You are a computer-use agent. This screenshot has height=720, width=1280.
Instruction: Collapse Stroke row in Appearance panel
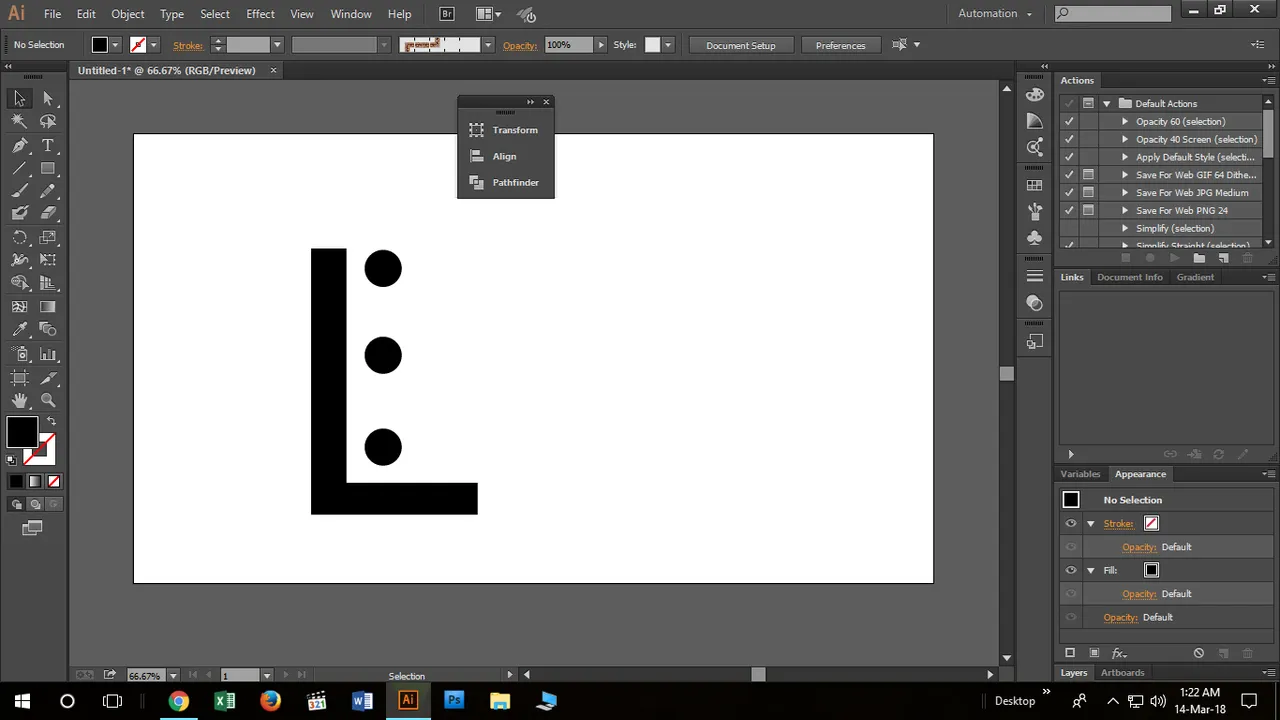(x=1091, y=523)
